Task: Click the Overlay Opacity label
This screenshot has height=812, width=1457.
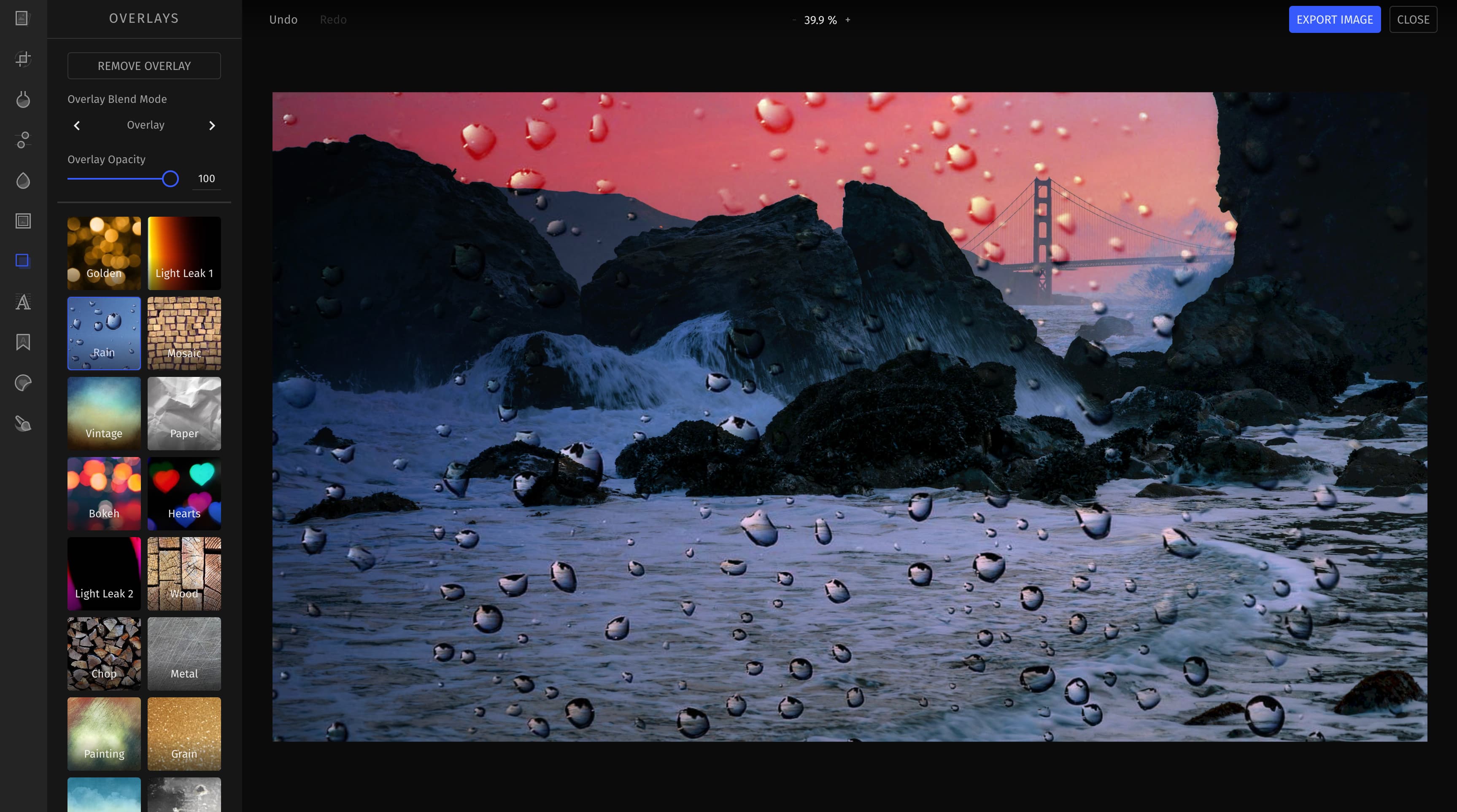Action: [x=106, y=159]
